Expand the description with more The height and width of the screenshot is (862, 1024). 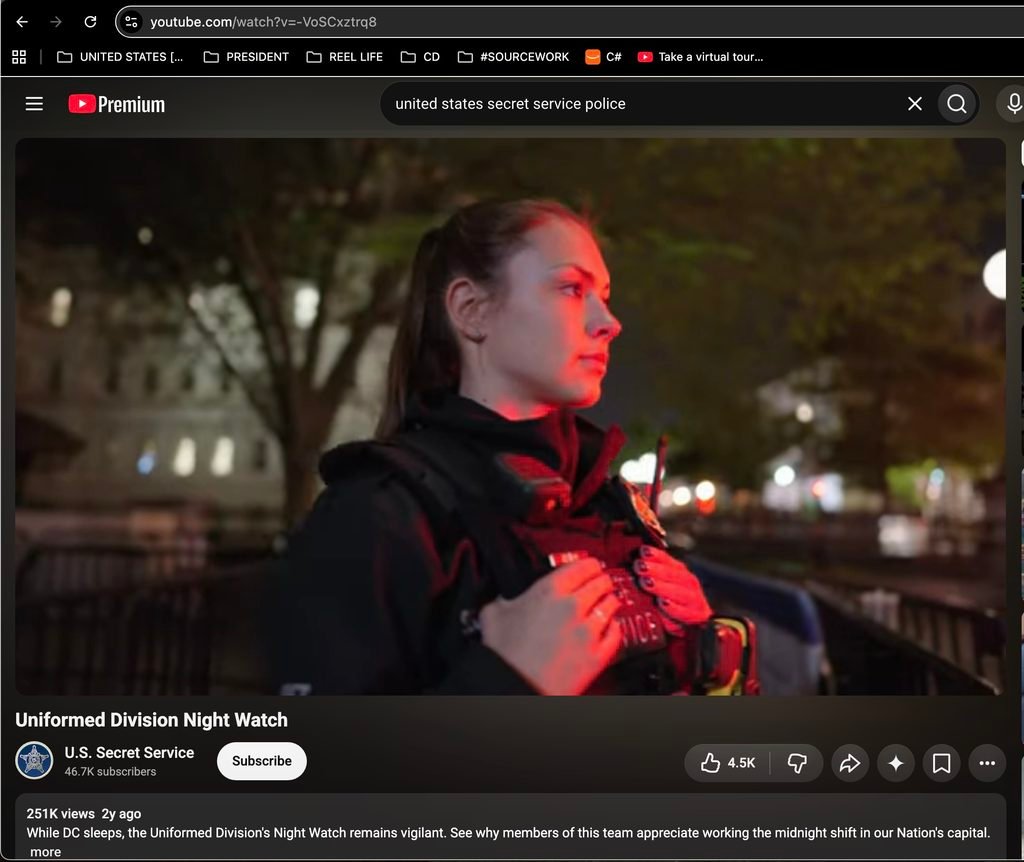pos(45,852)
